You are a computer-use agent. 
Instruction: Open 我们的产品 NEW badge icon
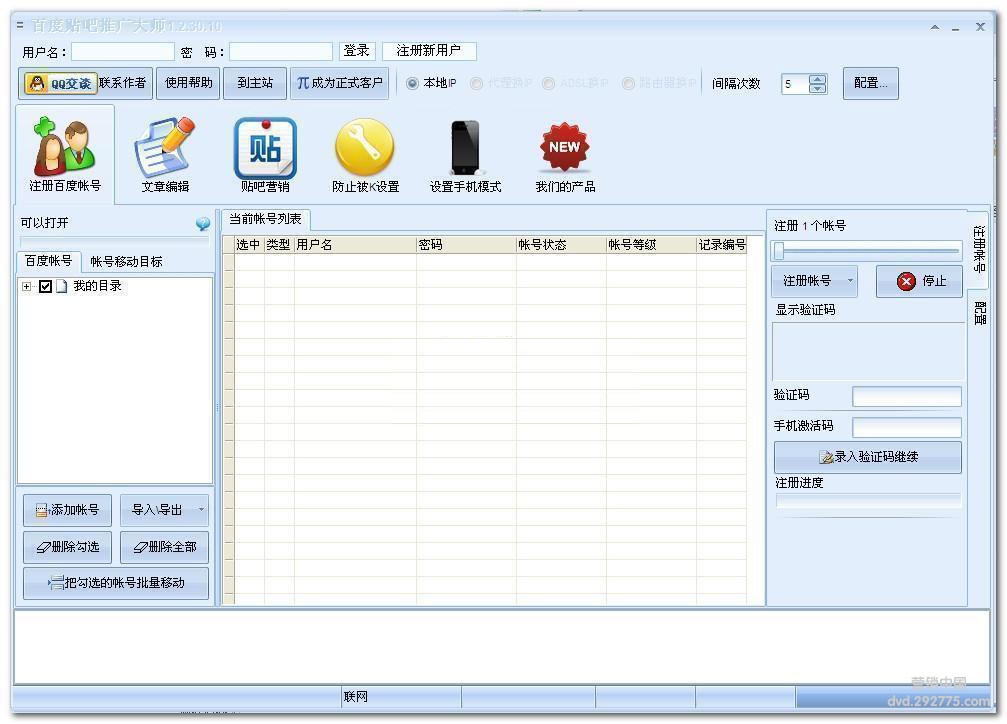point(565,150)
